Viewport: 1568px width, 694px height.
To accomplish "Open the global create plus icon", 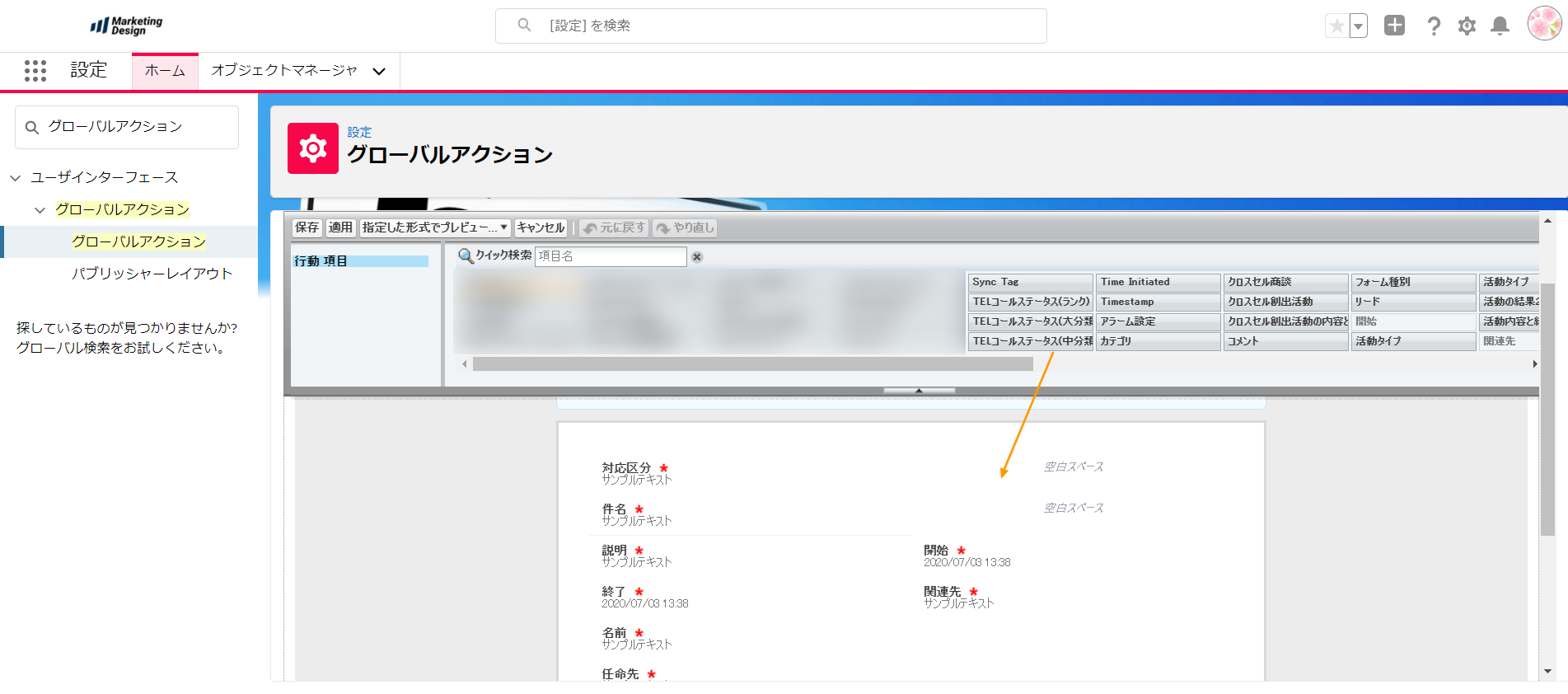I will (x=1394, y=26).
